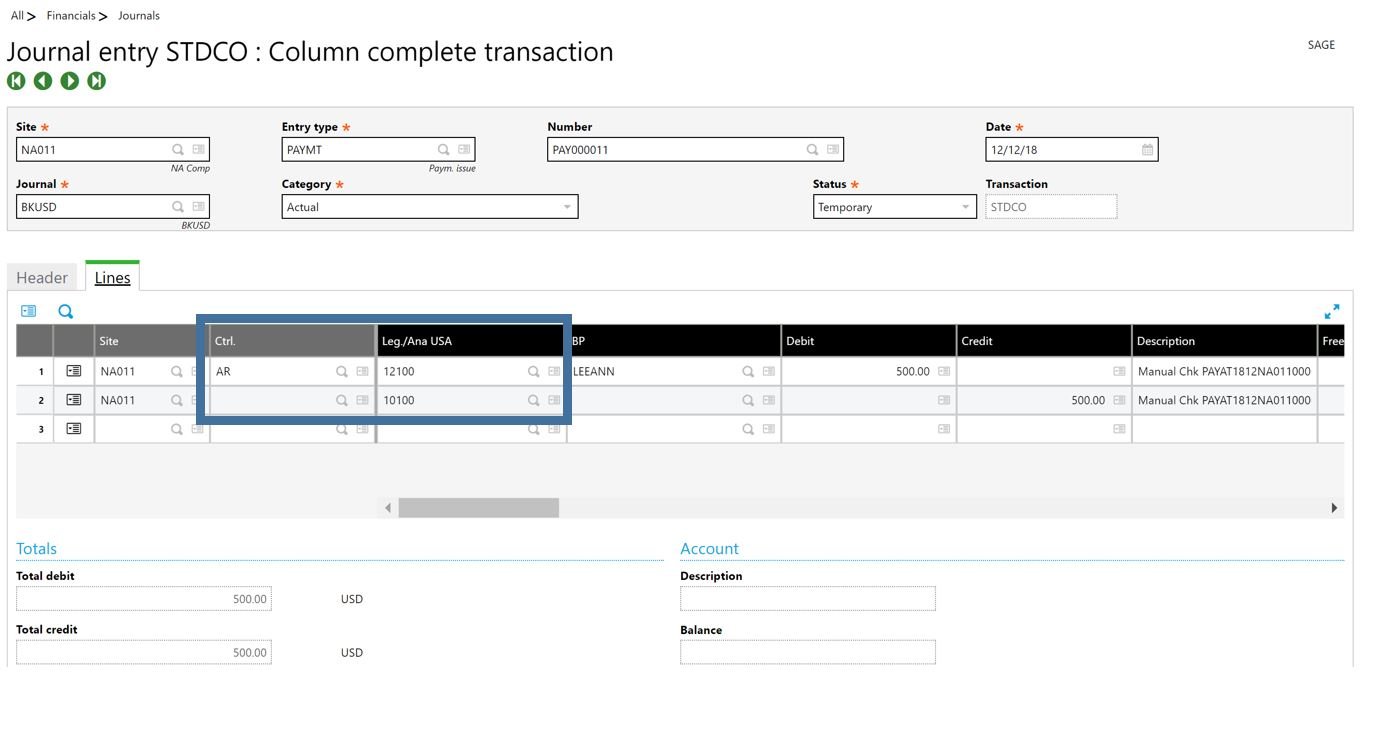
Task: Click the Financials breadcrumb link
Action: click(71, 16)
